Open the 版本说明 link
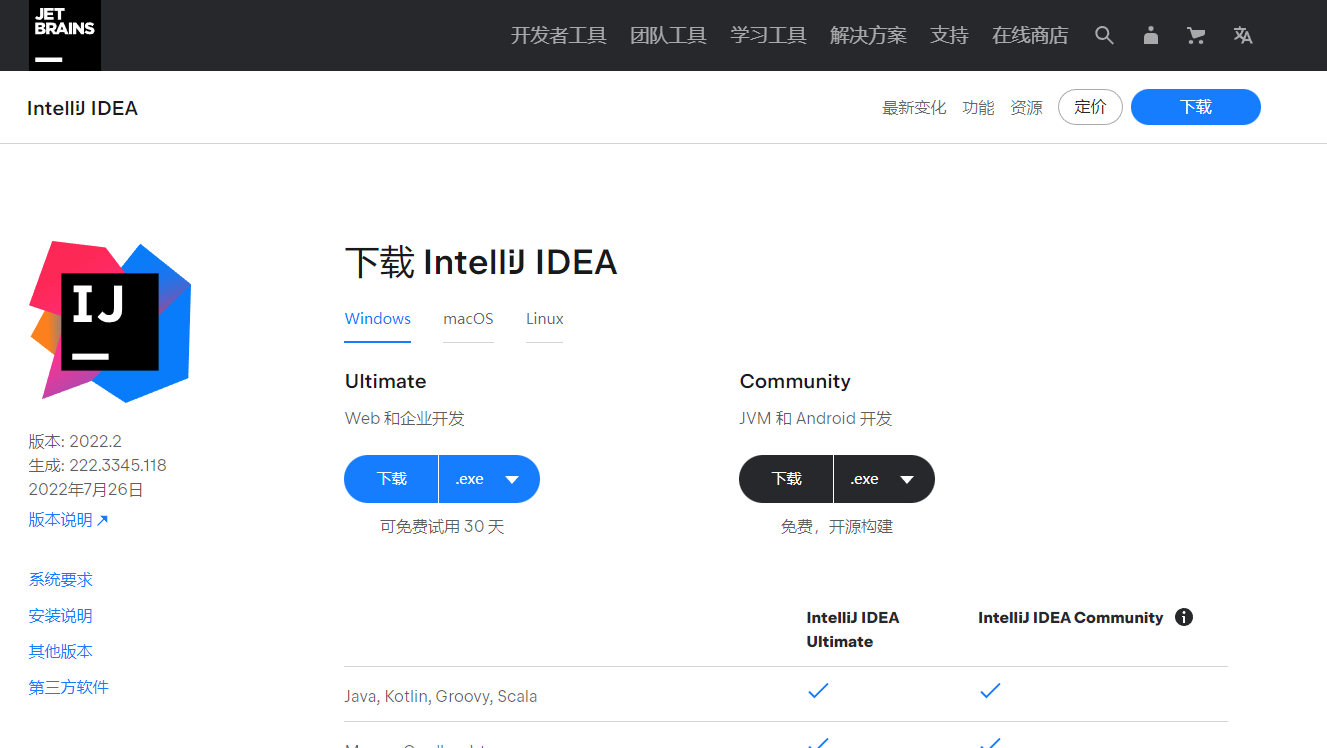 tap(68, 520)
